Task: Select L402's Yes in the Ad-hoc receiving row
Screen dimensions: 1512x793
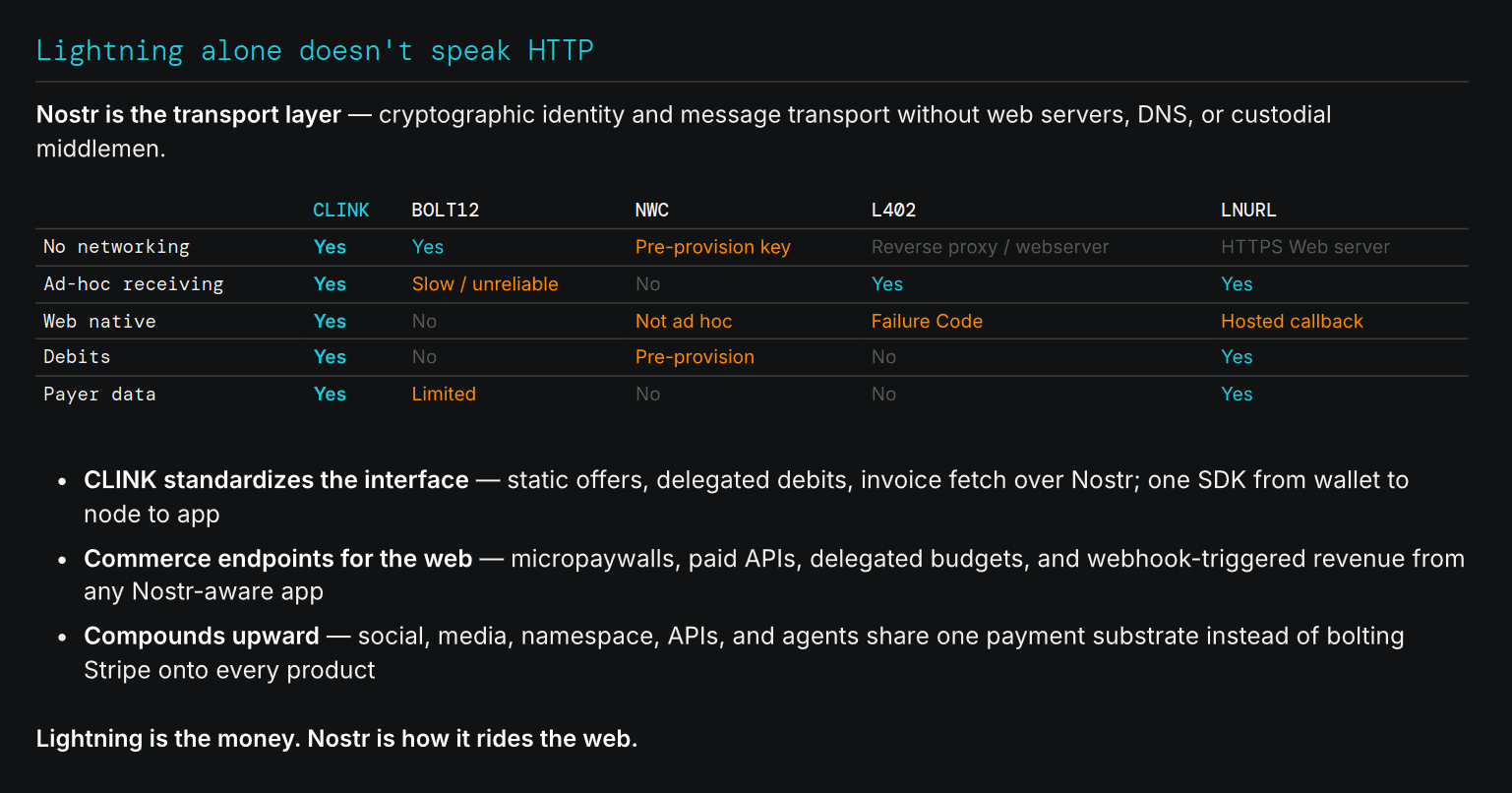Action: click(887, 284)
